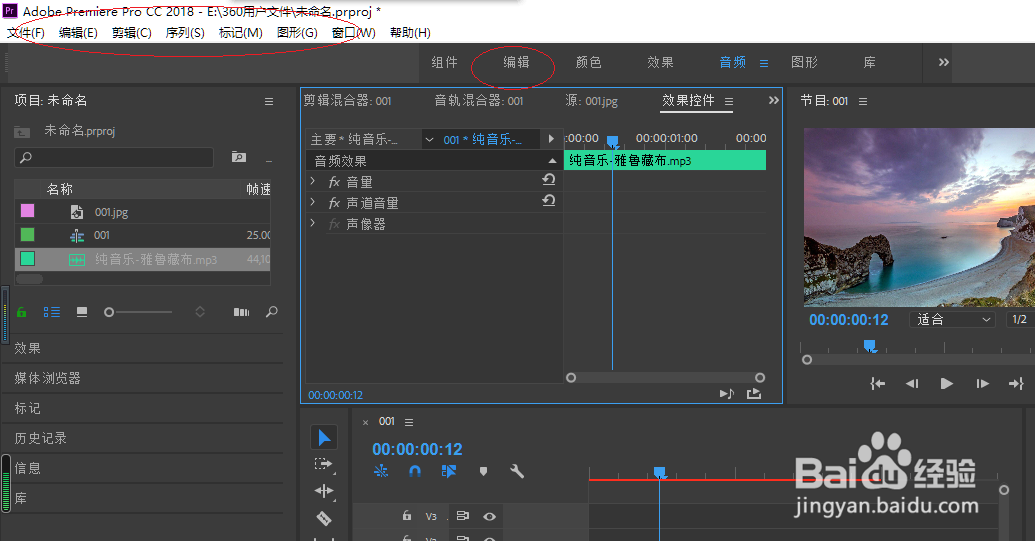This screenshot has width=1035, height=541.
Task: Click automate to sequence icon
Action: [x=242, y=312]
